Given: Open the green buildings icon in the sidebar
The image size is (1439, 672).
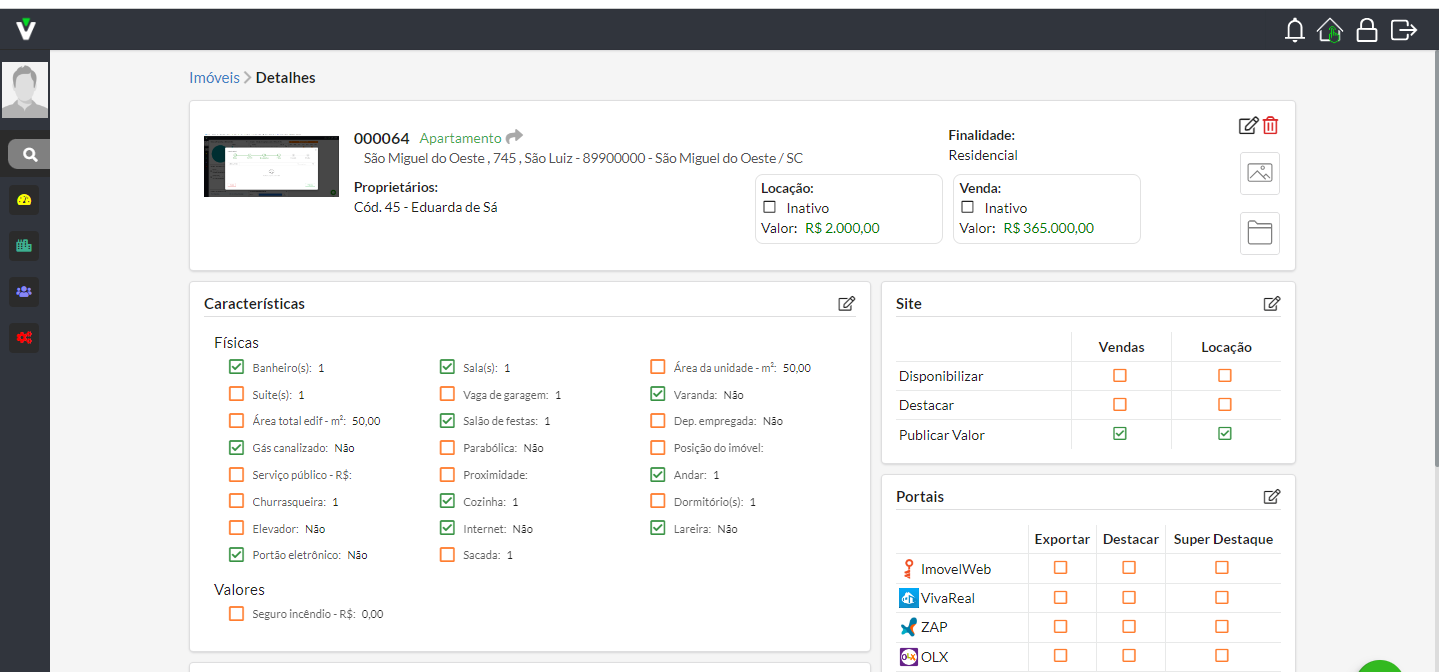Looking at the screenshot, I should click(25, 246).
